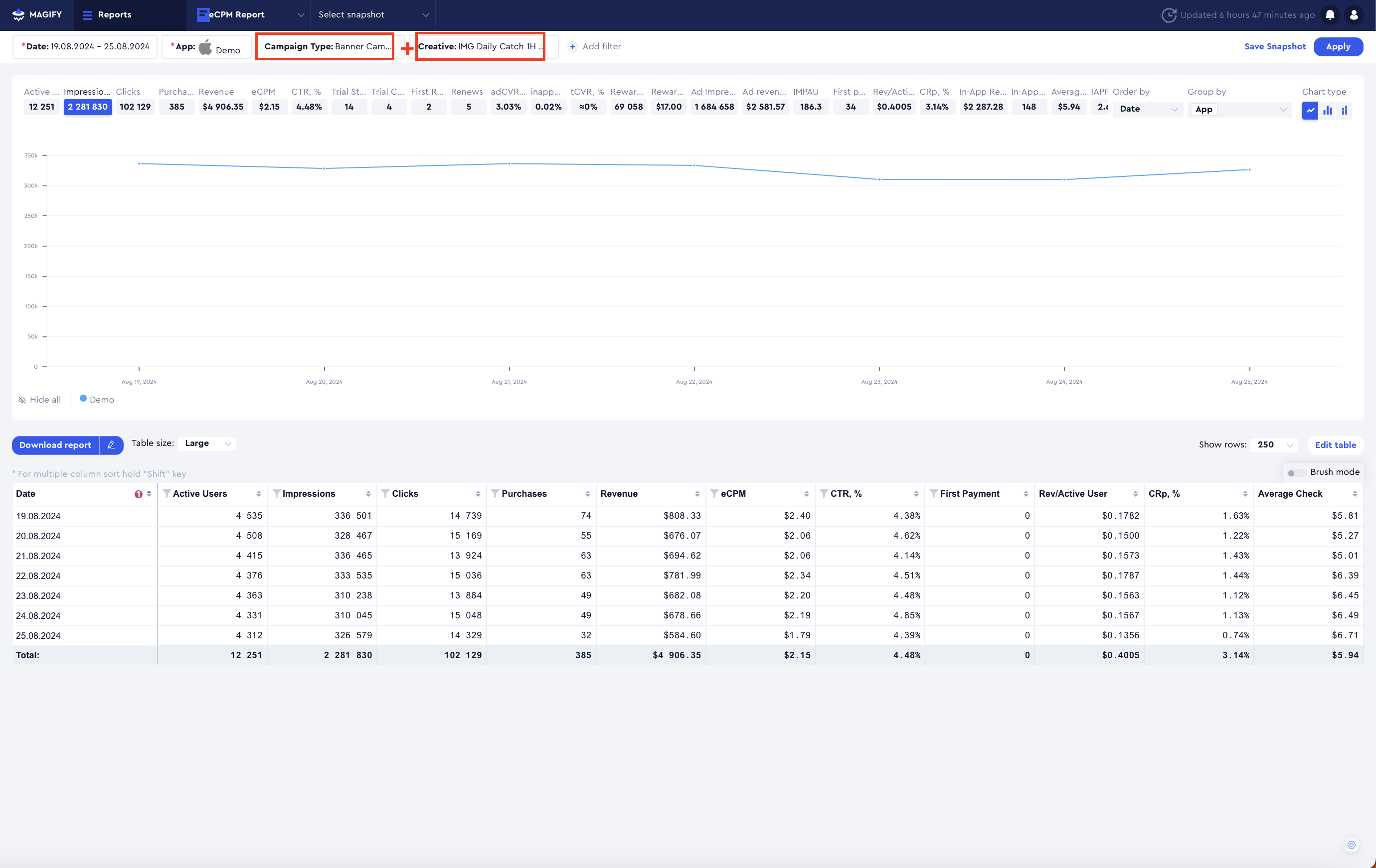Click filter funnel icon on Impressions column
The height and width of the screenshot is (868, 1376).
277,493
